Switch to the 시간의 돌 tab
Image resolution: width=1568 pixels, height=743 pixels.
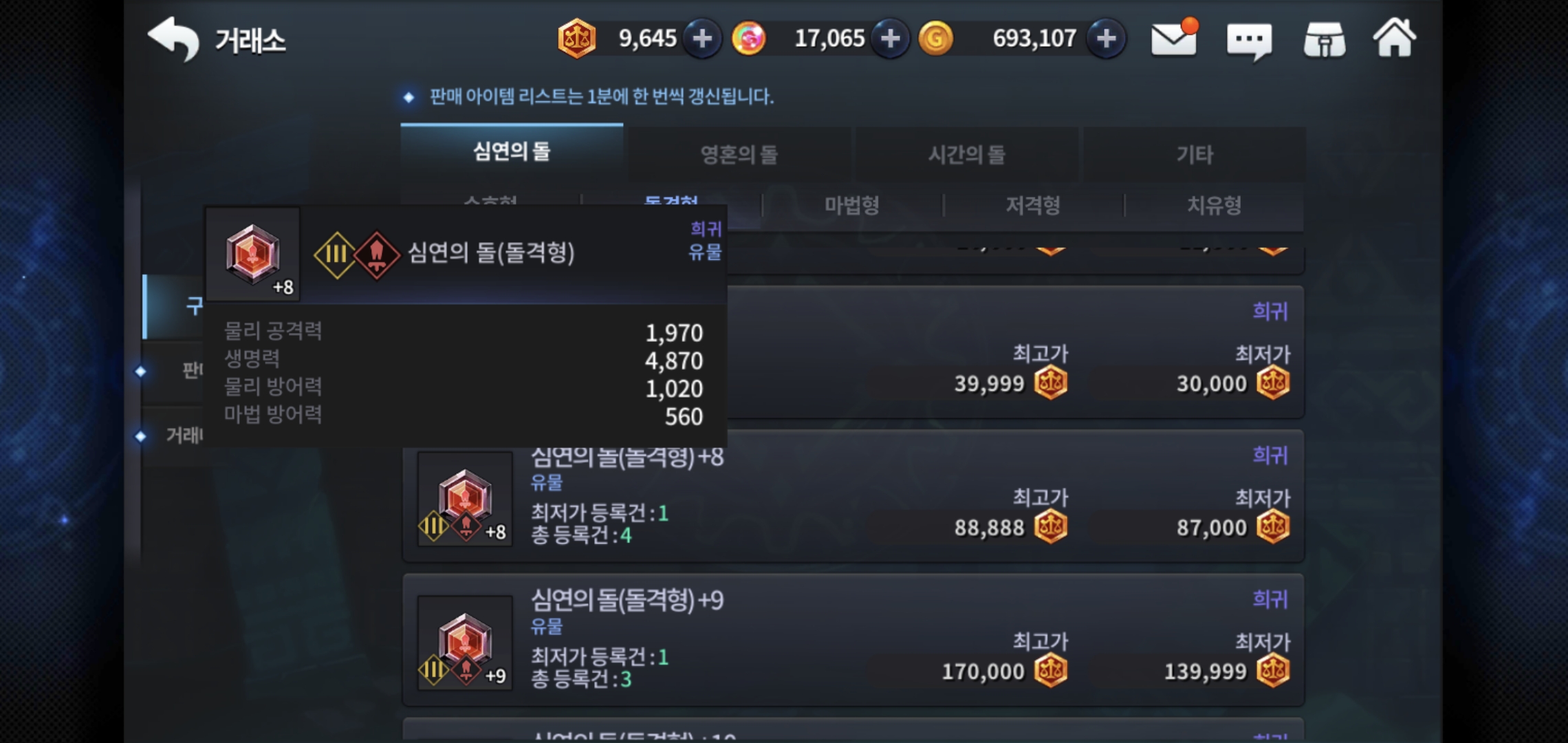point(967,154)
